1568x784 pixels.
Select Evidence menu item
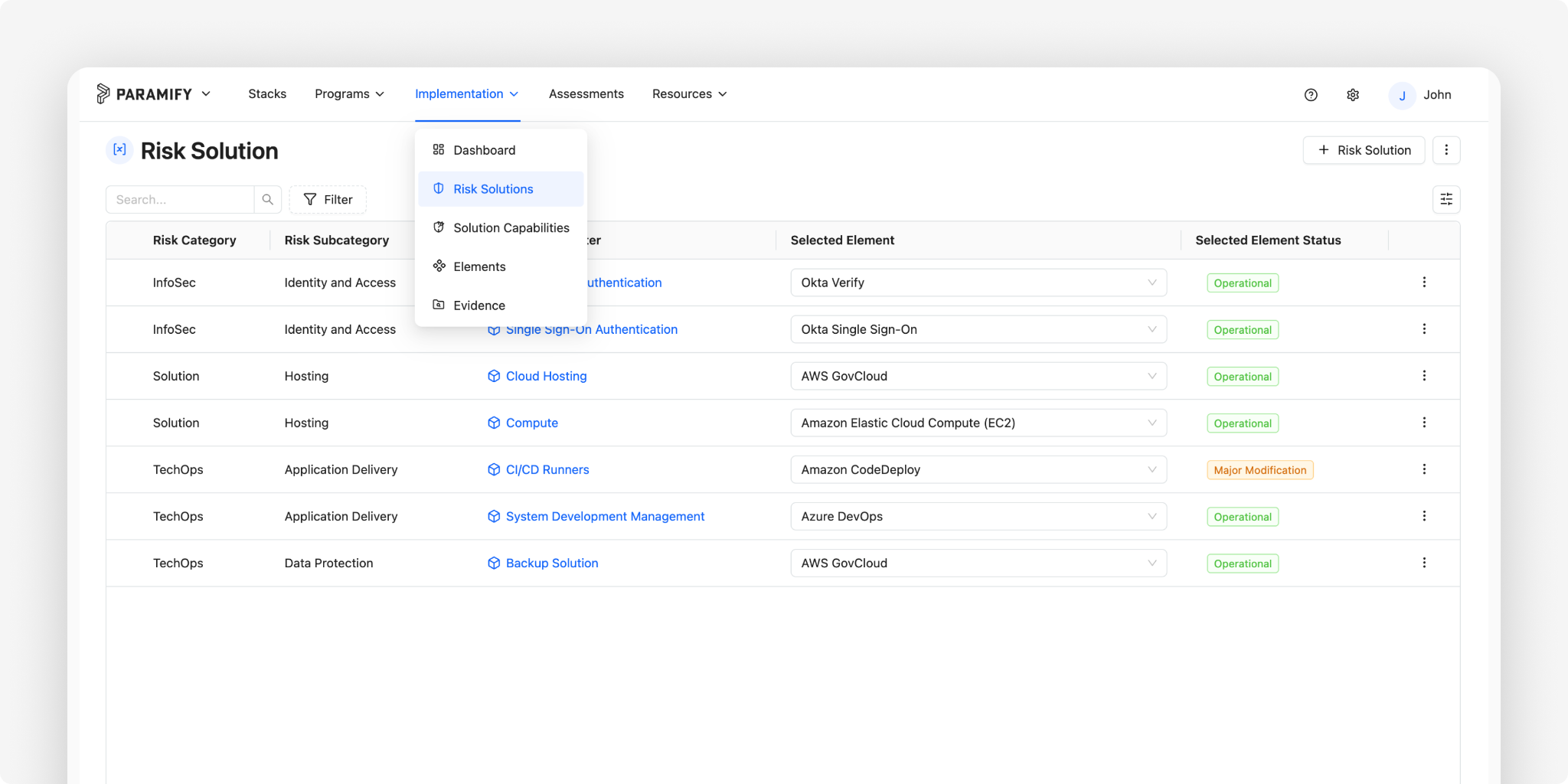pos(501,305)
